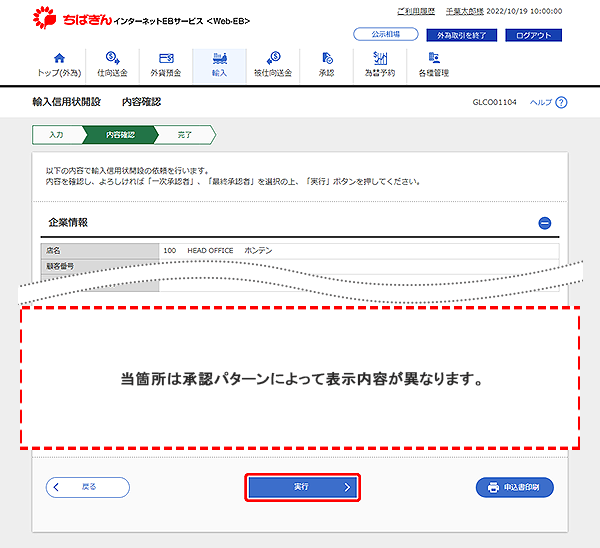The image size is (600, 548).
Task: Click the 公示相場 button
Action: (x=386, y=34)
